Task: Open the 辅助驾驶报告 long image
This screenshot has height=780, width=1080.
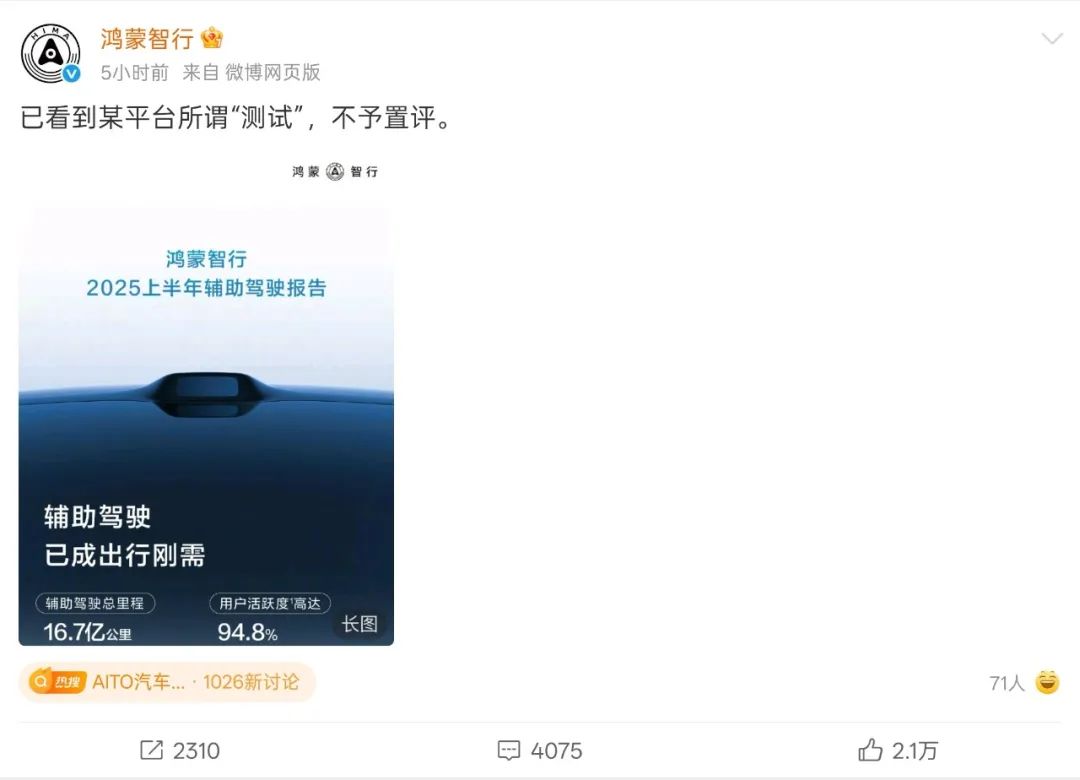Action: coord(206,425)
